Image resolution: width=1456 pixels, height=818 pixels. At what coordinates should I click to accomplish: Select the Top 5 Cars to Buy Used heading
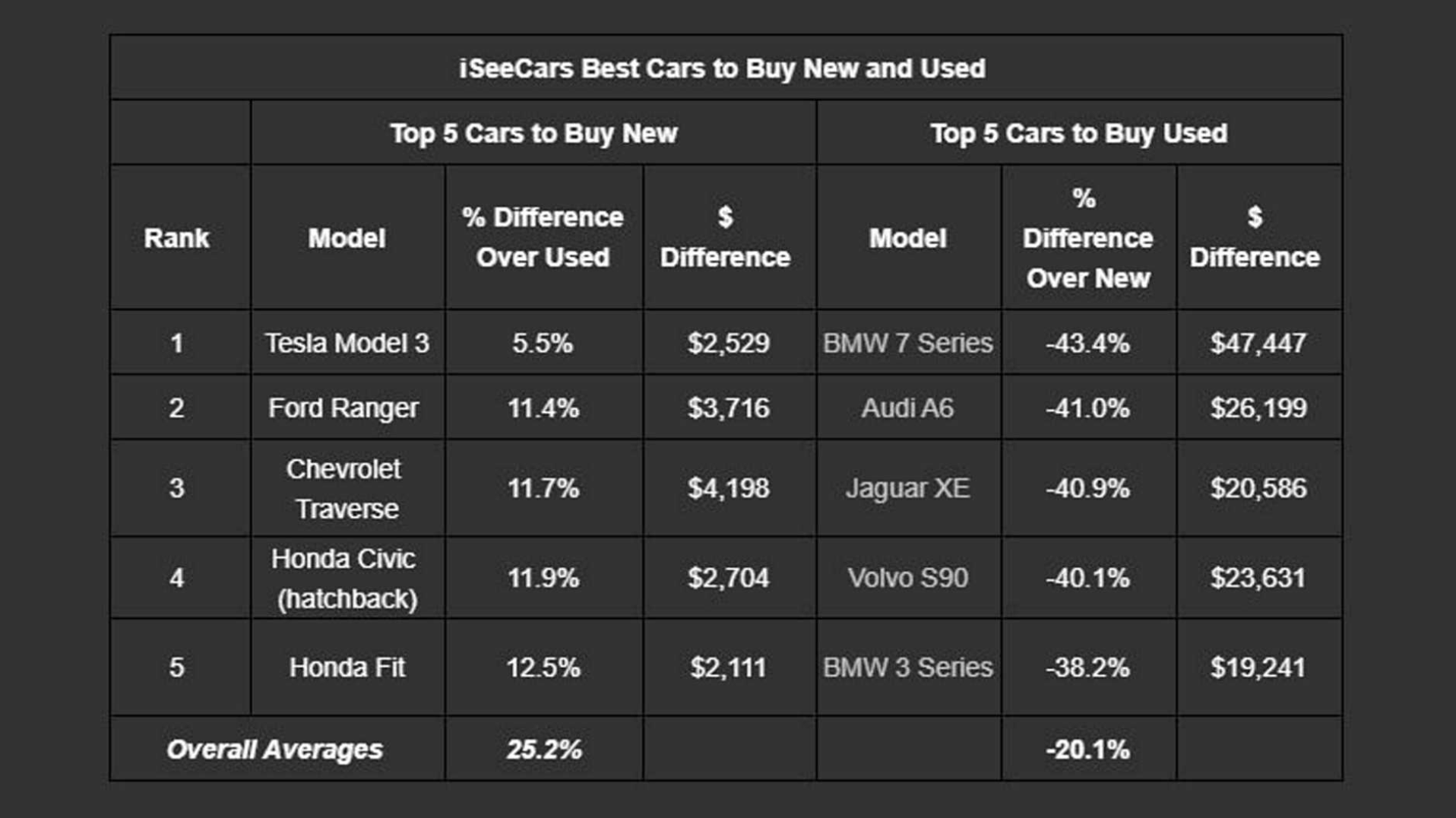point(1078,133)
